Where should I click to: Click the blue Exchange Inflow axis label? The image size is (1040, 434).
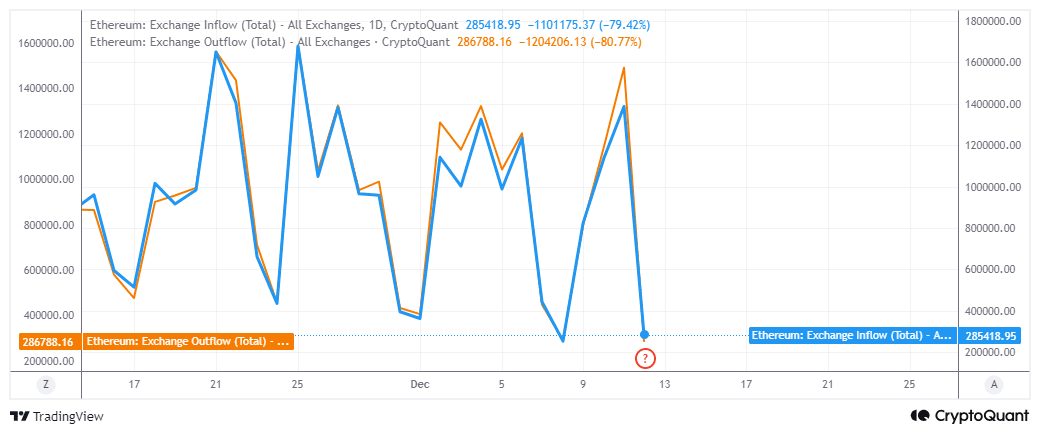coord(851,335)
